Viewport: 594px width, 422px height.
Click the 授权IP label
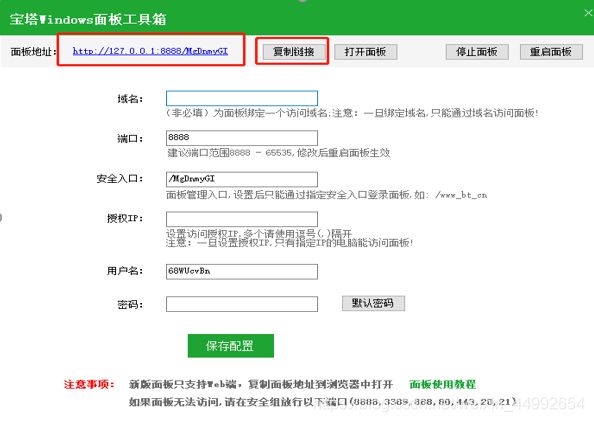click(x=125, y=219)
